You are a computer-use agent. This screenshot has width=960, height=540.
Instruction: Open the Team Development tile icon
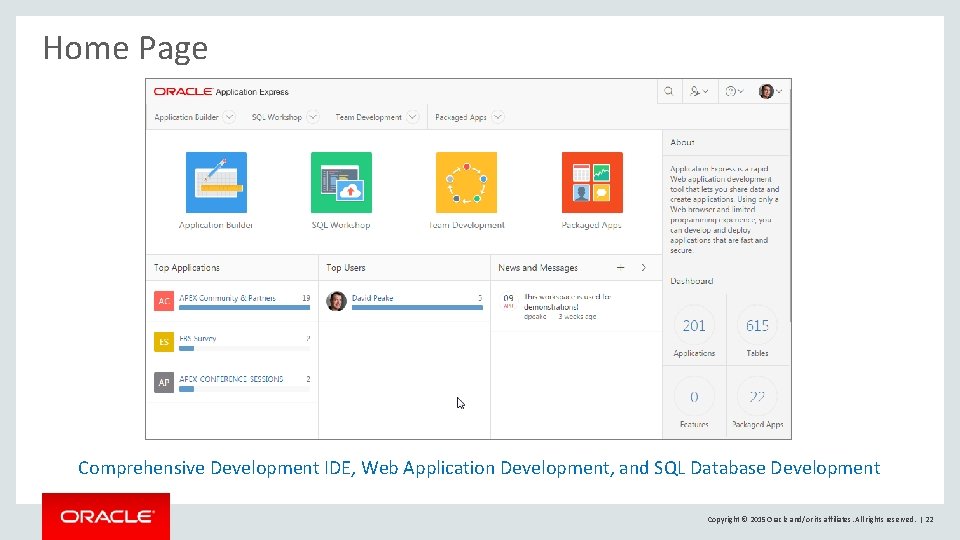coord(467,182)
